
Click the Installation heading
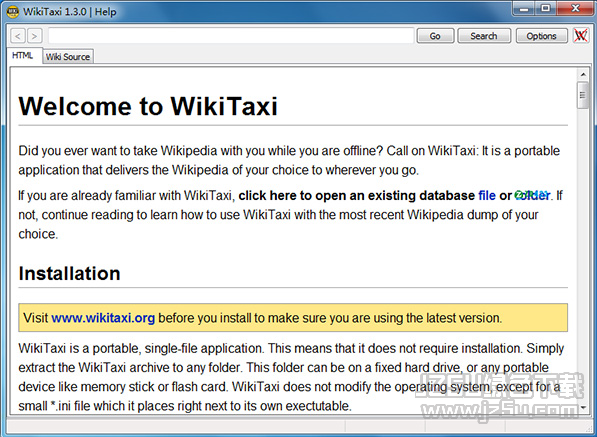(69, 273)
